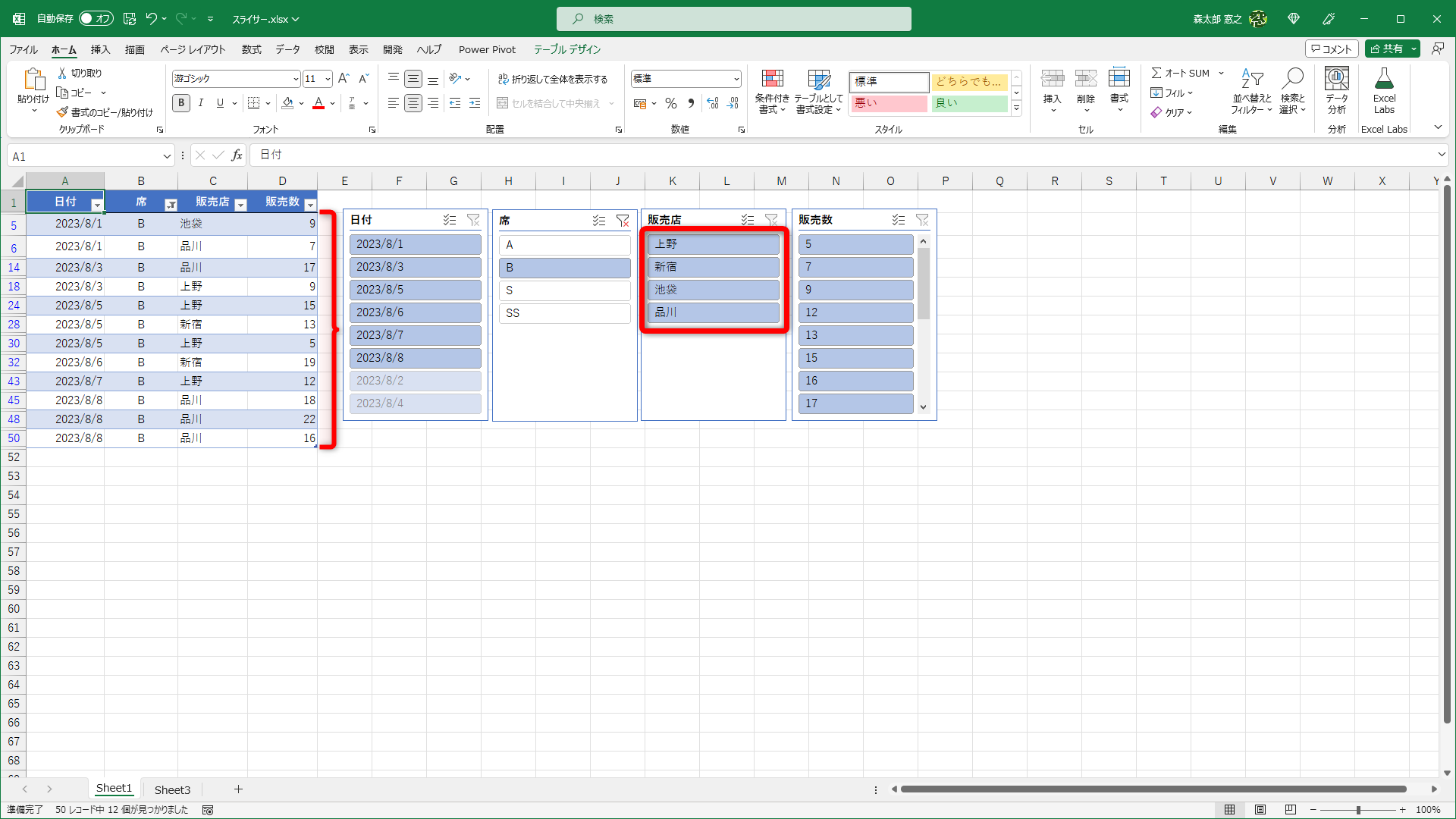Click the zoom slider at bottom right
Screen dimensions: 1456x819
click(x=1357, y=810)
